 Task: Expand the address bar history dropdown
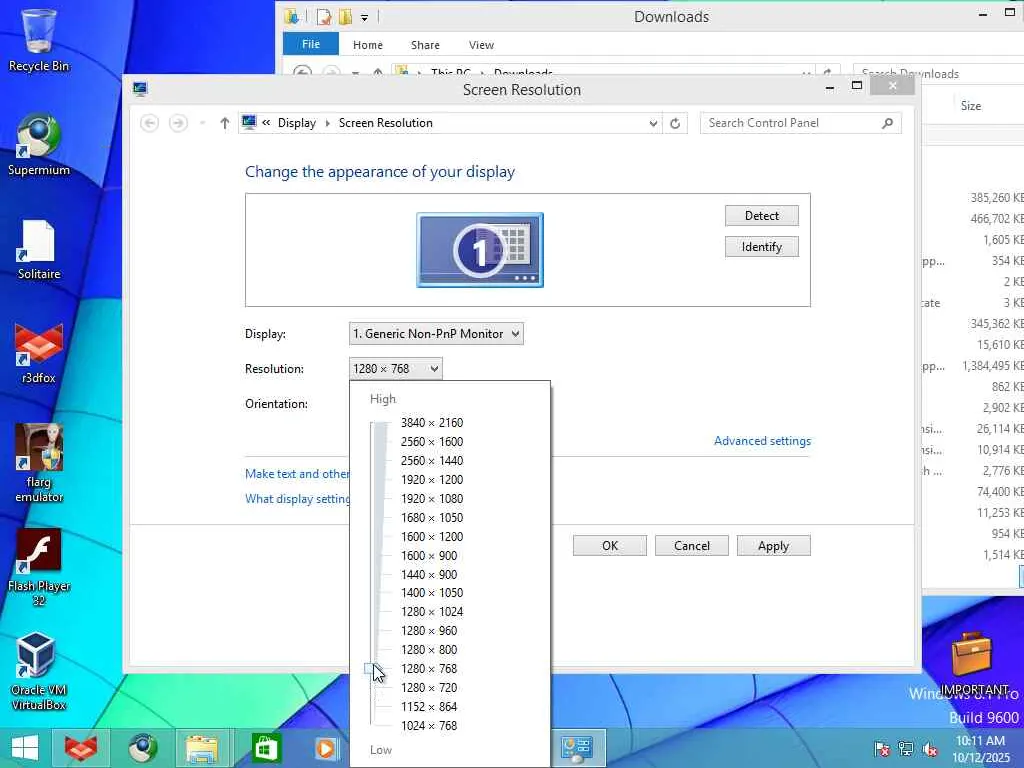[653, 123]
